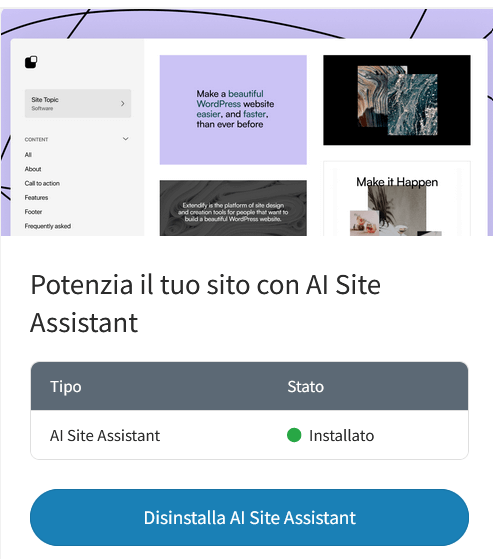
Task: Click Disinstalla AI Site Assistant button
Action: pyautogui.click(x=249, y=517)
